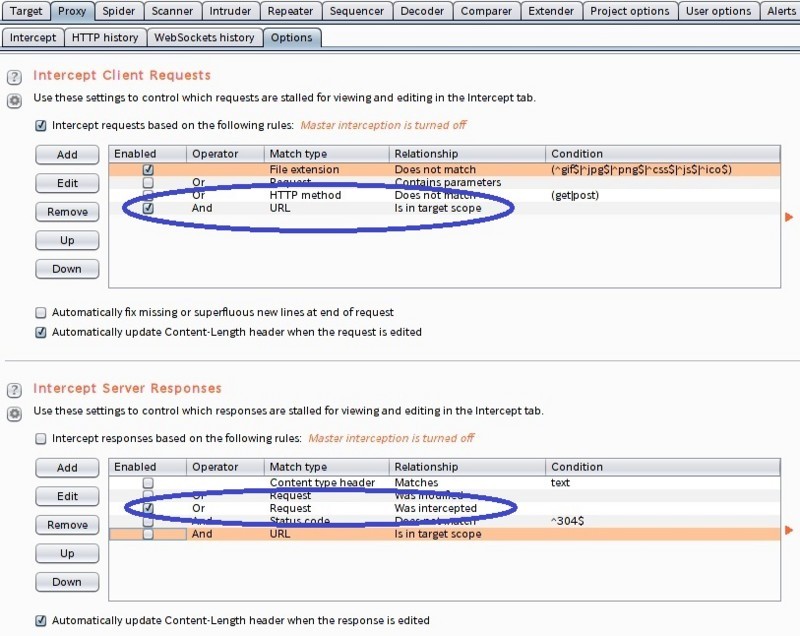This screenshot has width=800, height=636.
Task: Open the Extender tab
Action: pos(551,11)
